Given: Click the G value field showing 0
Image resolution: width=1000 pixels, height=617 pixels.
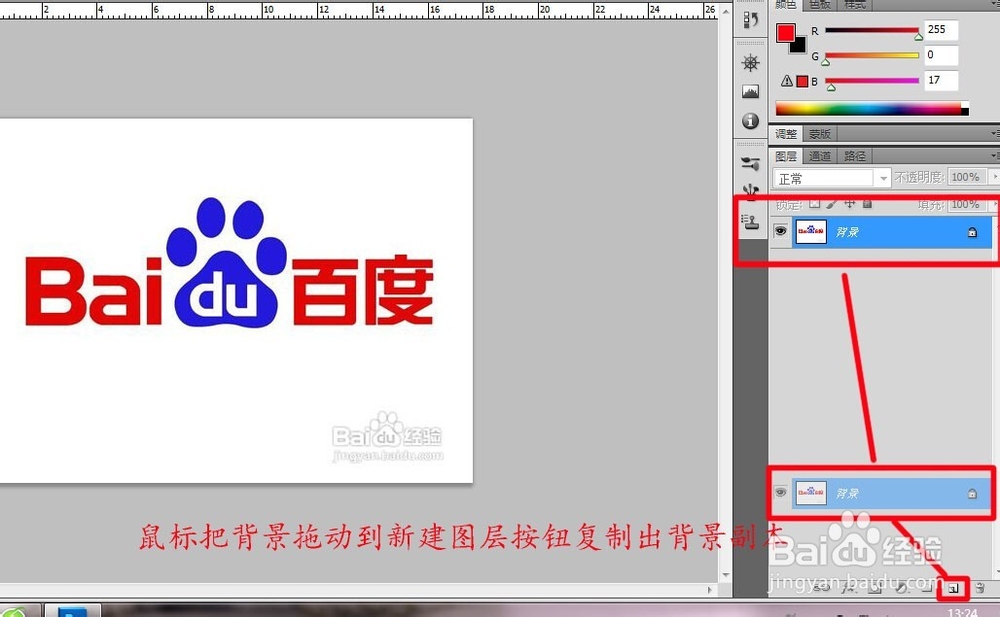Looking at the screenshot, I should [941, 55].
